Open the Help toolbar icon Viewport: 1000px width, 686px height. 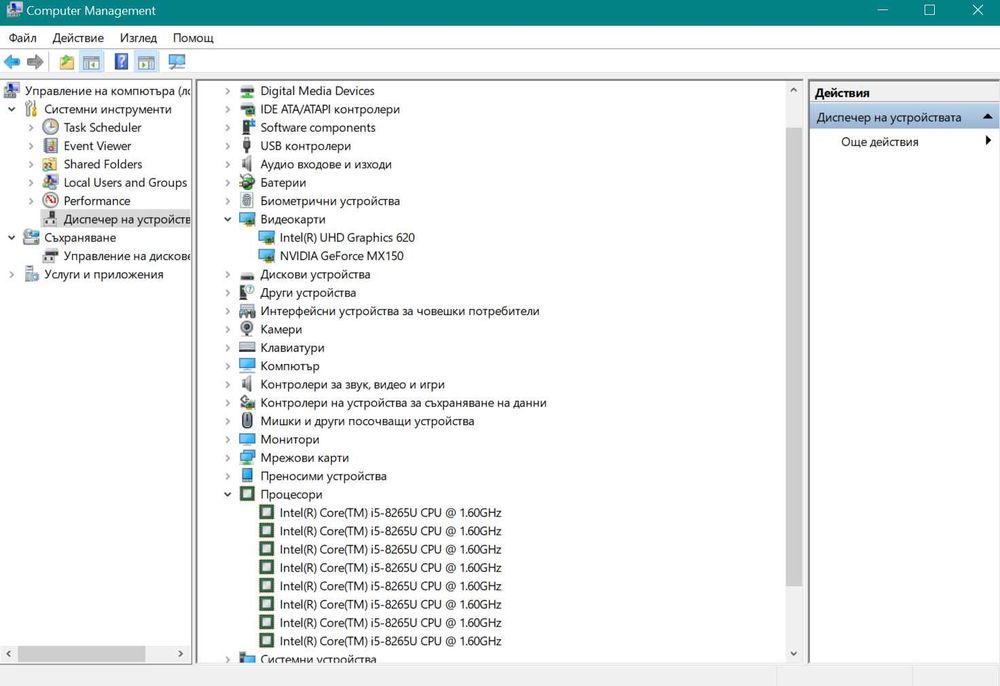121,62
